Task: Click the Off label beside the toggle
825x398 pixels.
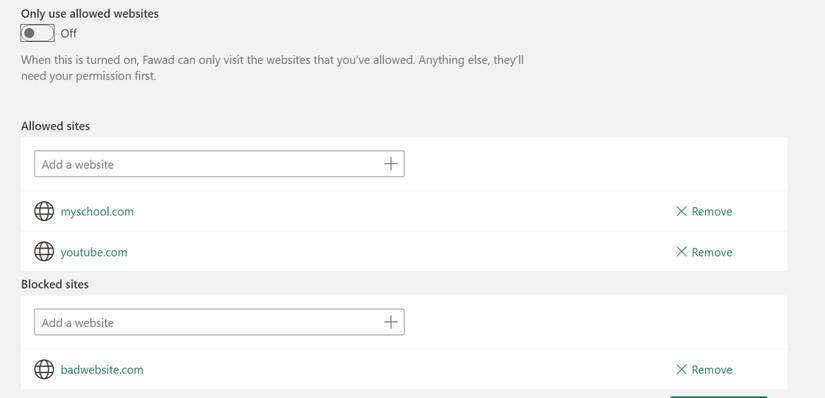Action: (68, 33)
